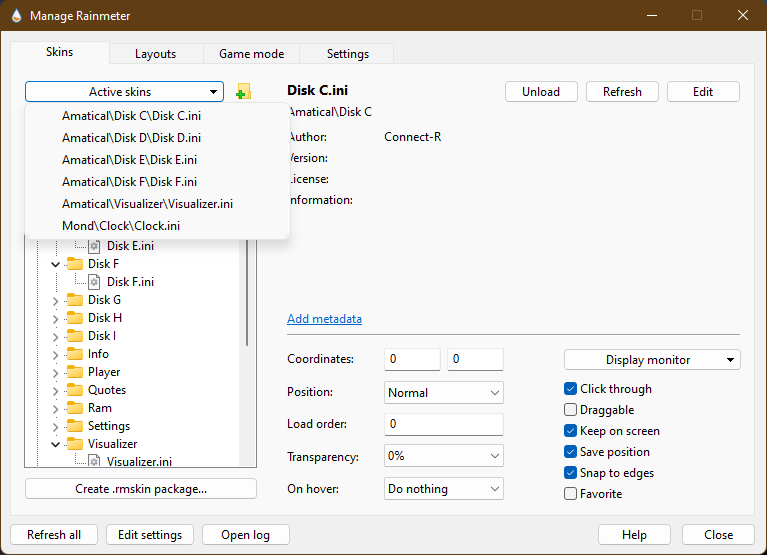Select the Visualizer.ini file icon
The width and height of the screenshot is (767, 555).
(94, 462)
